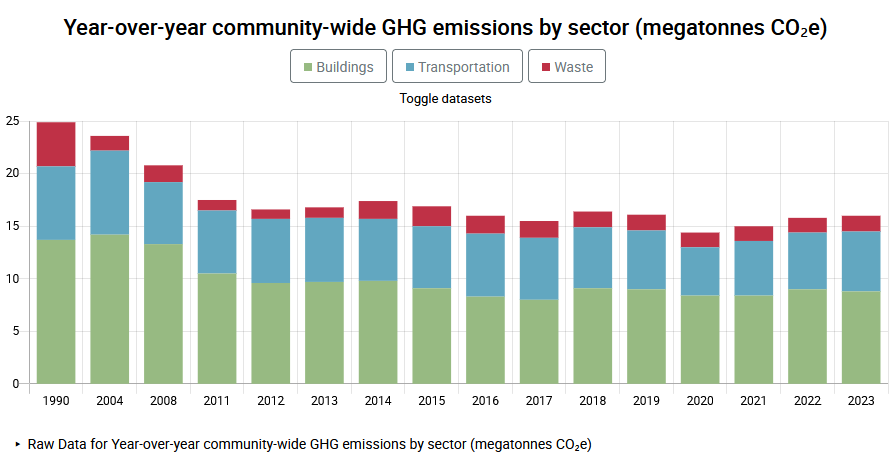This screenshot has height=457, width=896.
Task: Click the Toggle datasets caption
Action: click(445, 98)
